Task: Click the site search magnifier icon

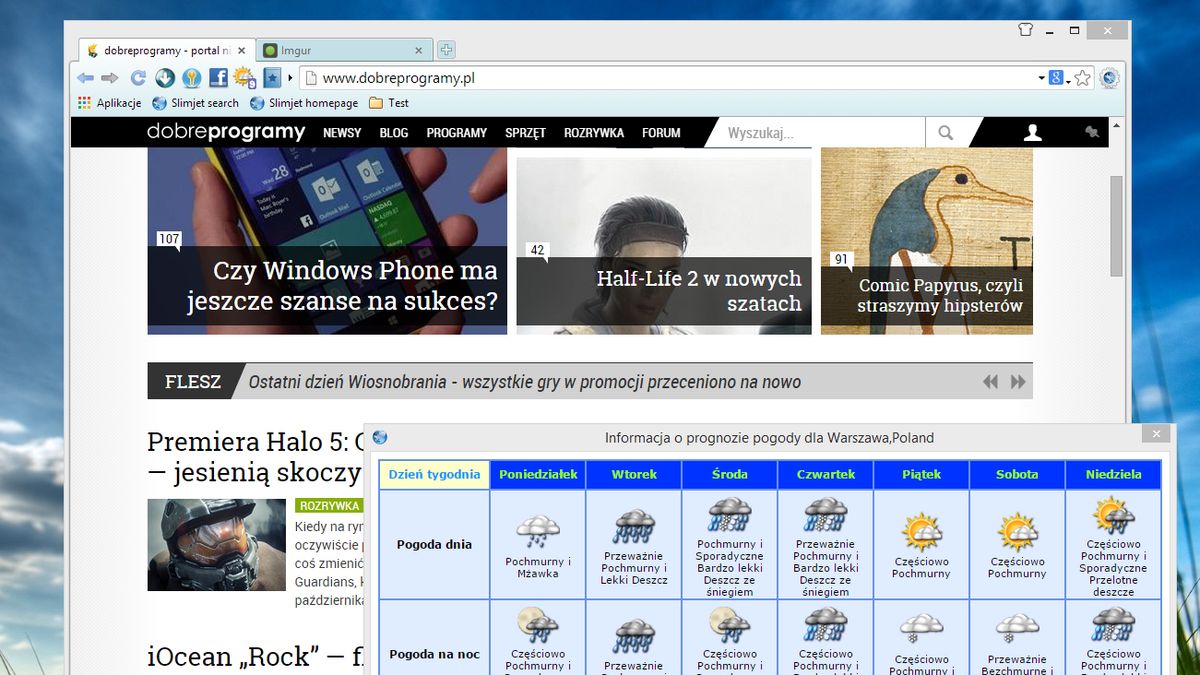Action: click(946, 132)
